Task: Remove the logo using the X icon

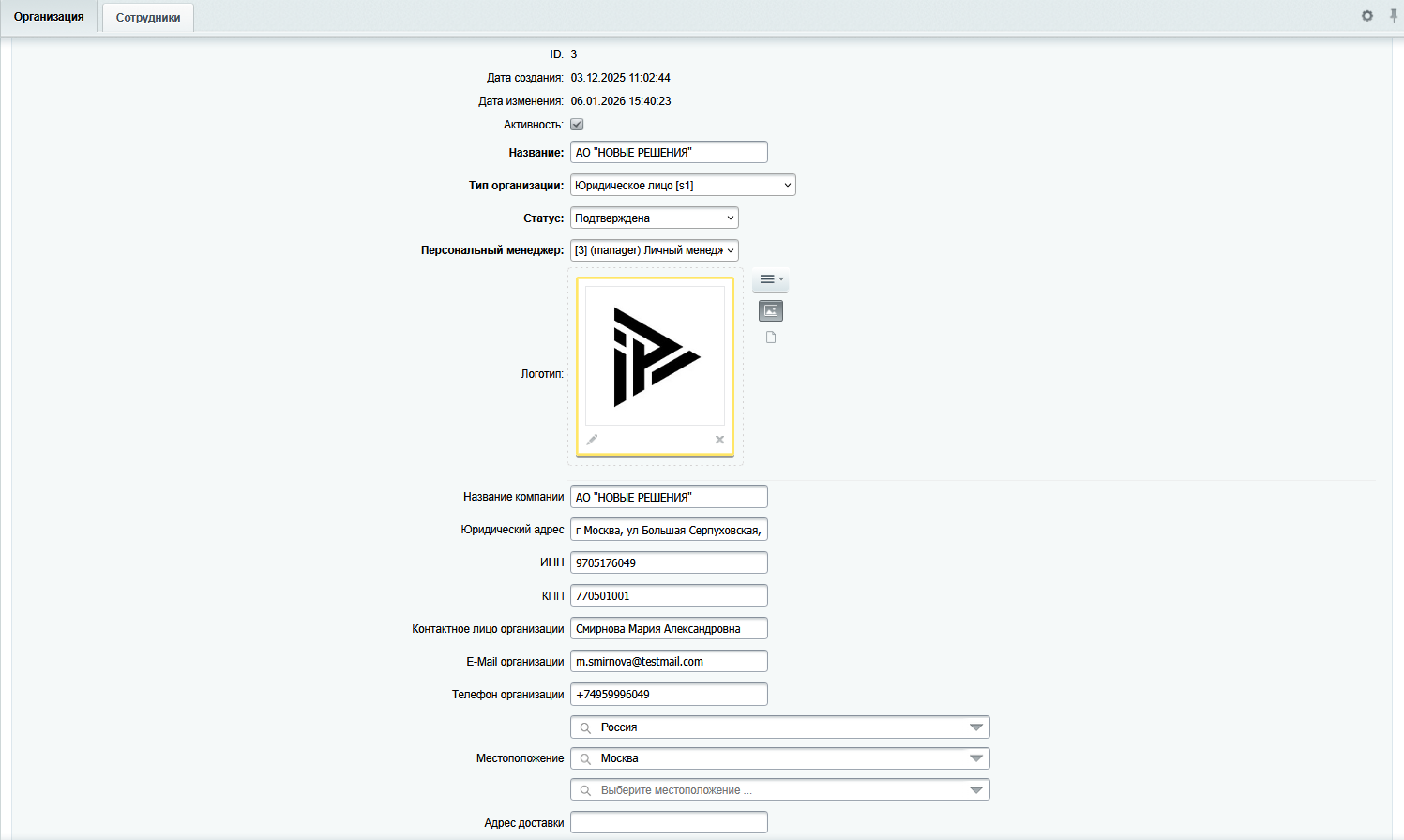Action: point(719,440)
